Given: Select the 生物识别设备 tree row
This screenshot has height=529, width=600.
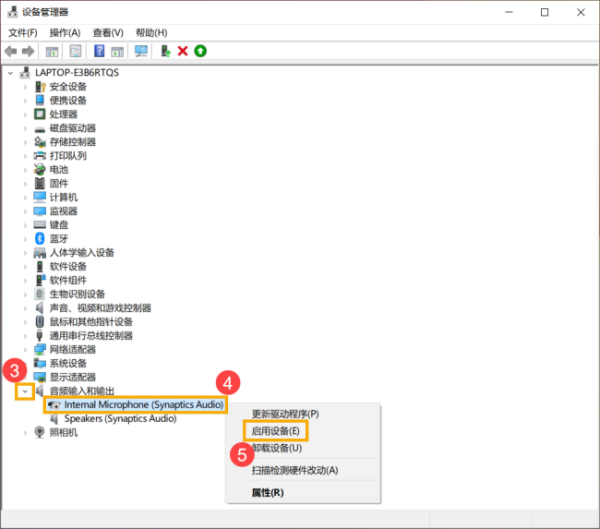Looking at the screenshot, I should pos(77,294).
